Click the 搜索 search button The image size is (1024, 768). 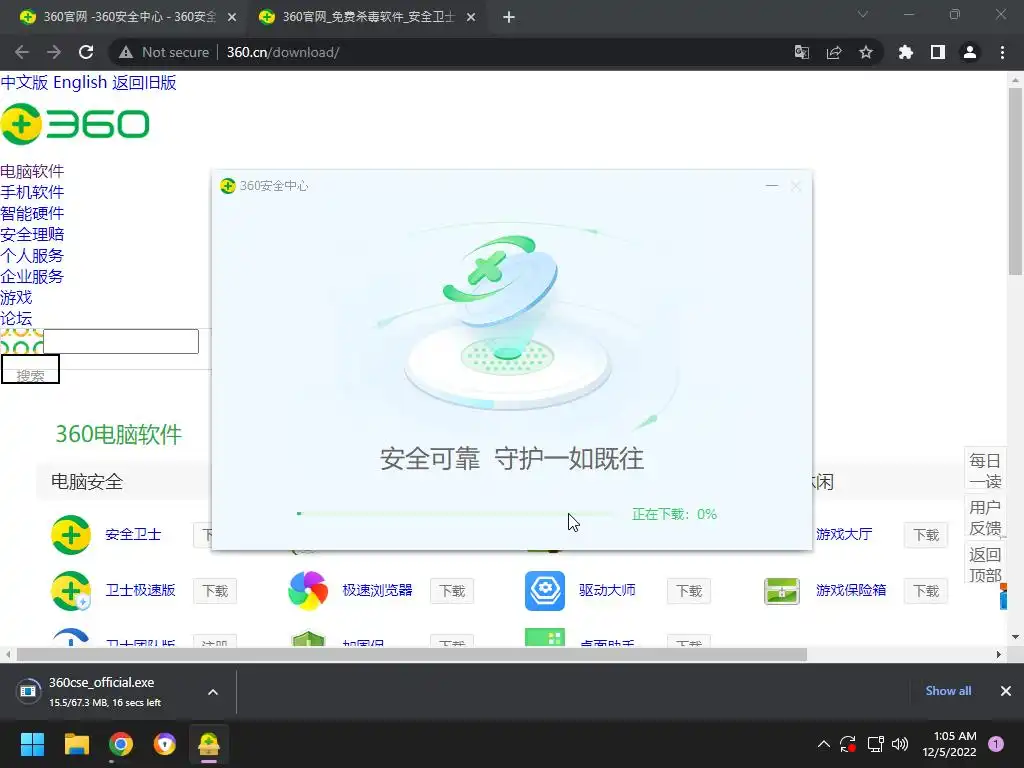(30, 369)
